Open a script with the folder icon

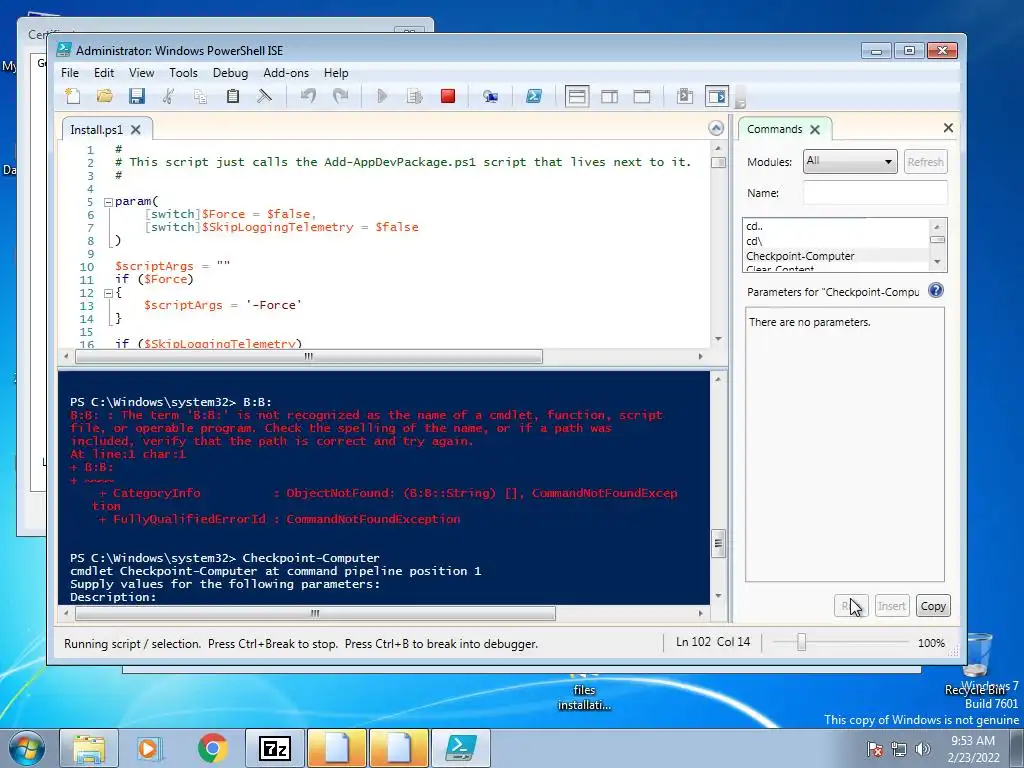104,97
